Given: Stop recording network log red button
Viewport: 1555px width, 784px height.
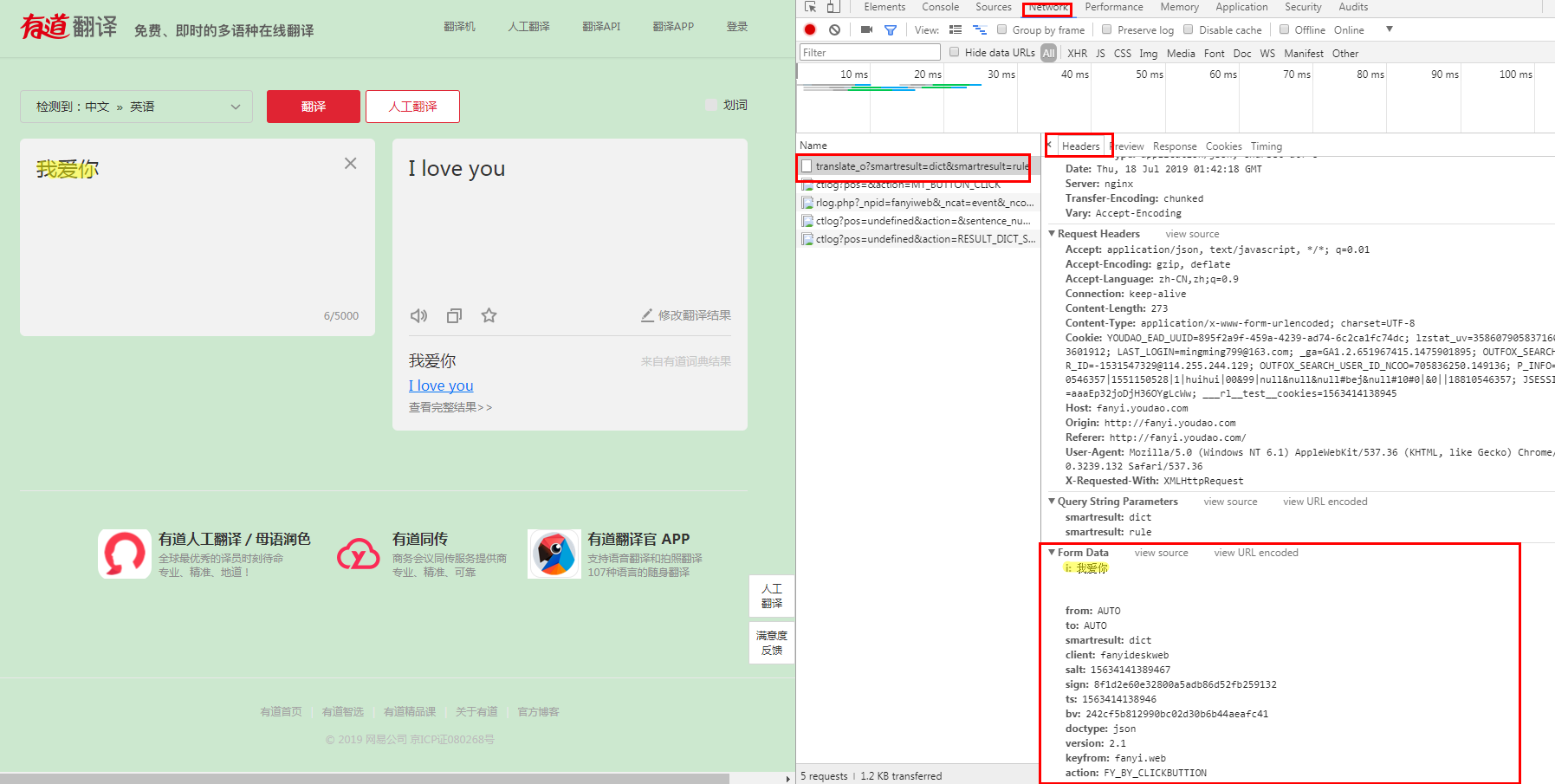Looking at the screenshot, I should tap(810, 29).
